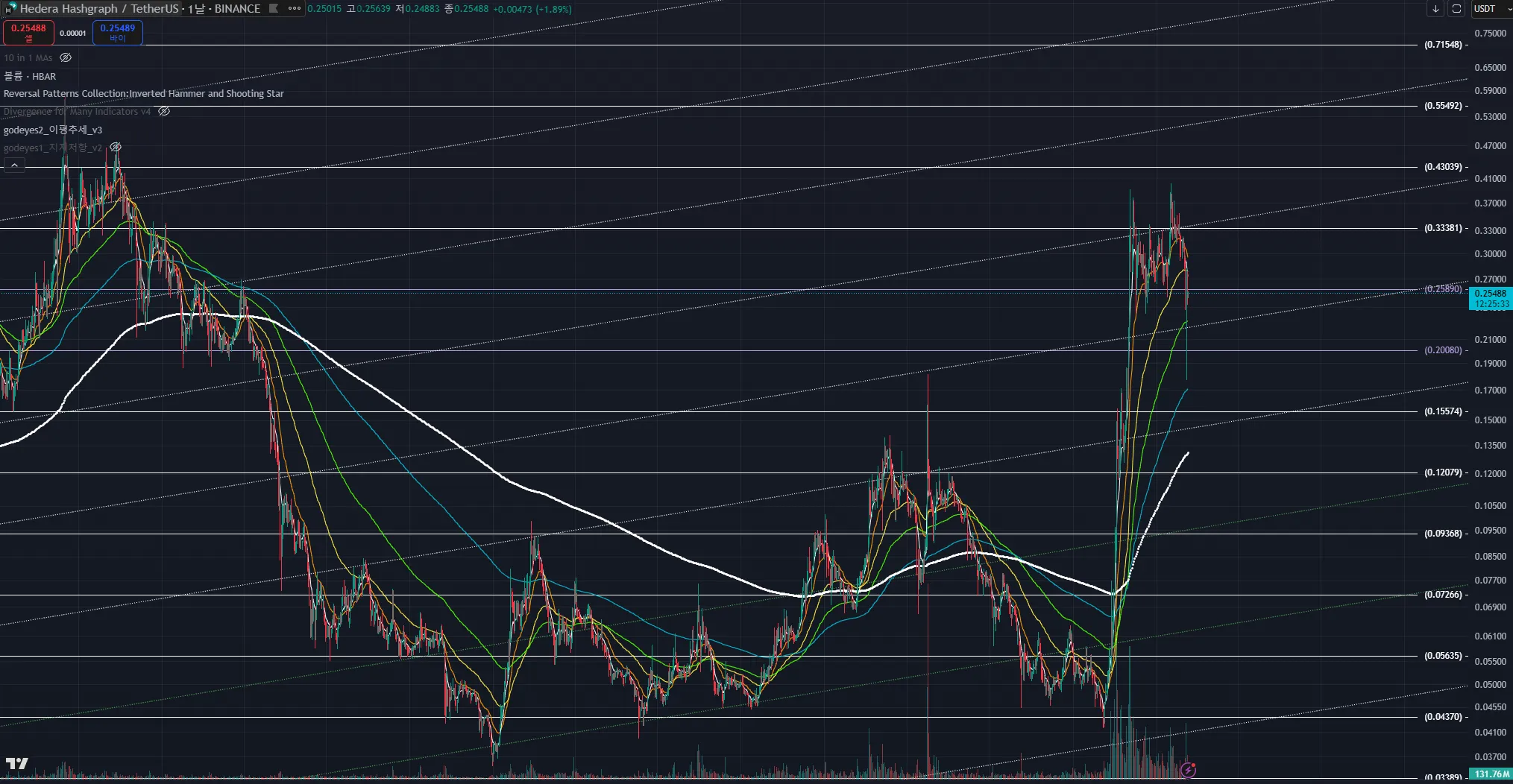1513x784 pixels.
Task: Click the 0.03700 price axis label
Action: pyautogui.click(x=1490, y=757)
